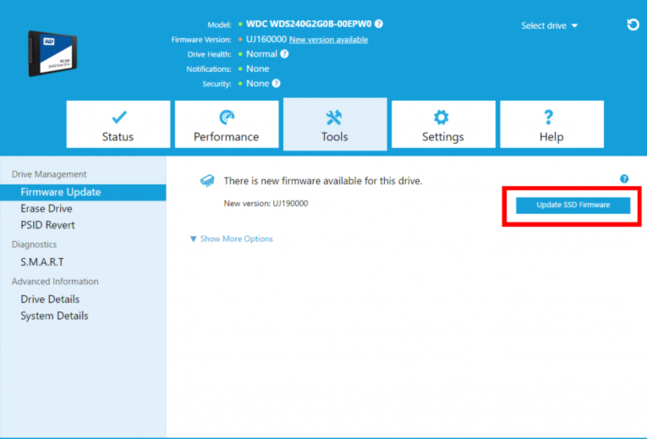Select Erase Drive in sidebar
This screenshot has height=439, width=647.
(46, 208)
